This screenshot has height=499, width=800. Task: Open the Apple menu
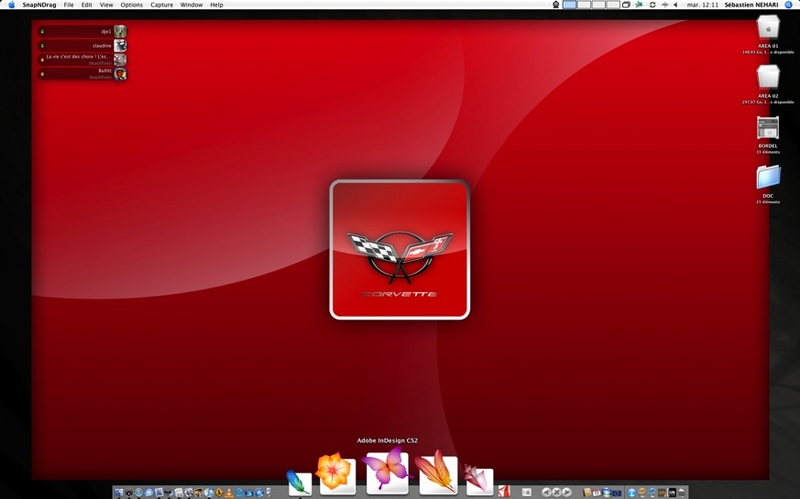point(11,5)
